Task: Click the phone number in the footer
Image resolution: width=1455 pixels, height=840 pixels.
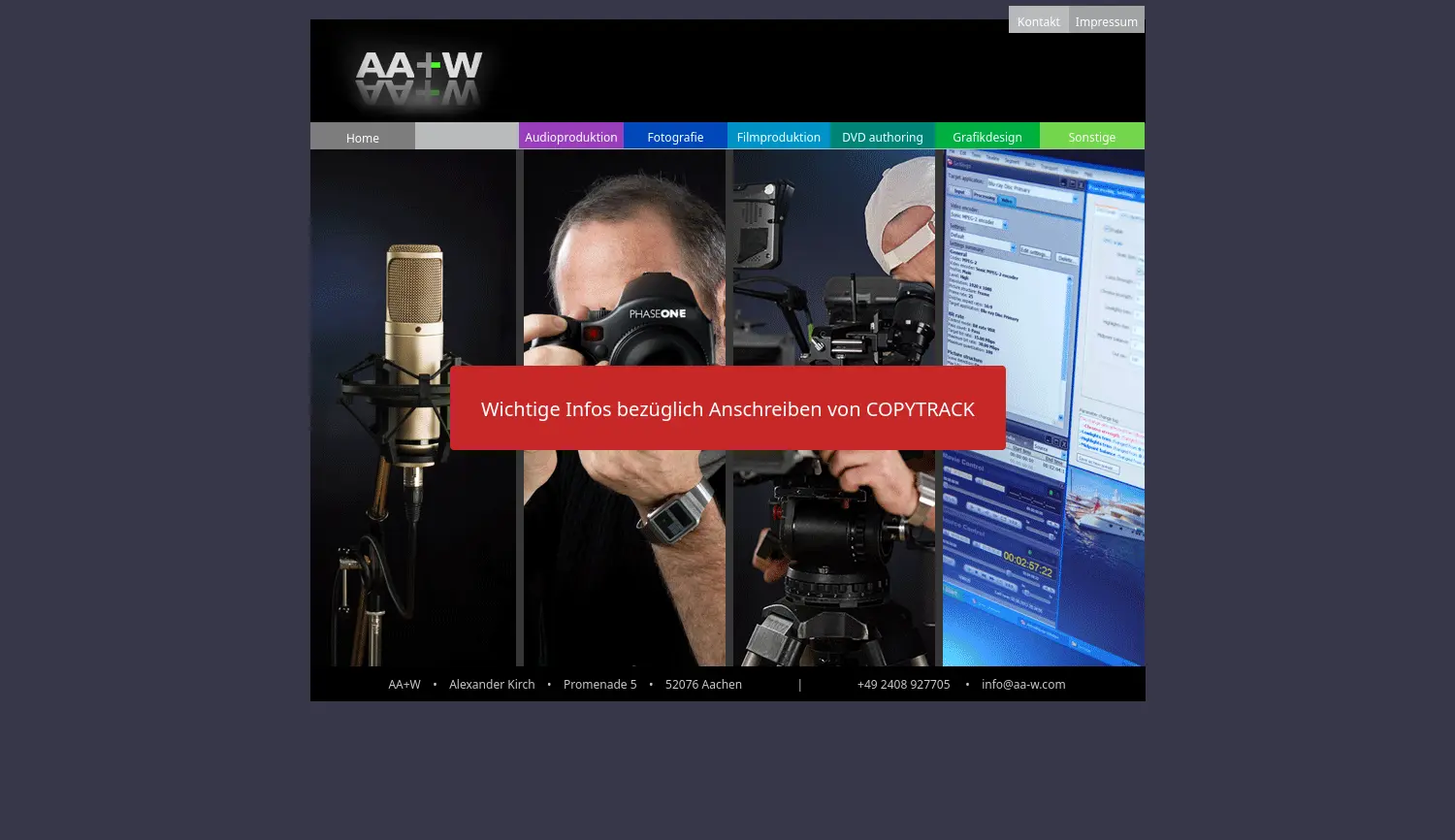Action: 903,684
